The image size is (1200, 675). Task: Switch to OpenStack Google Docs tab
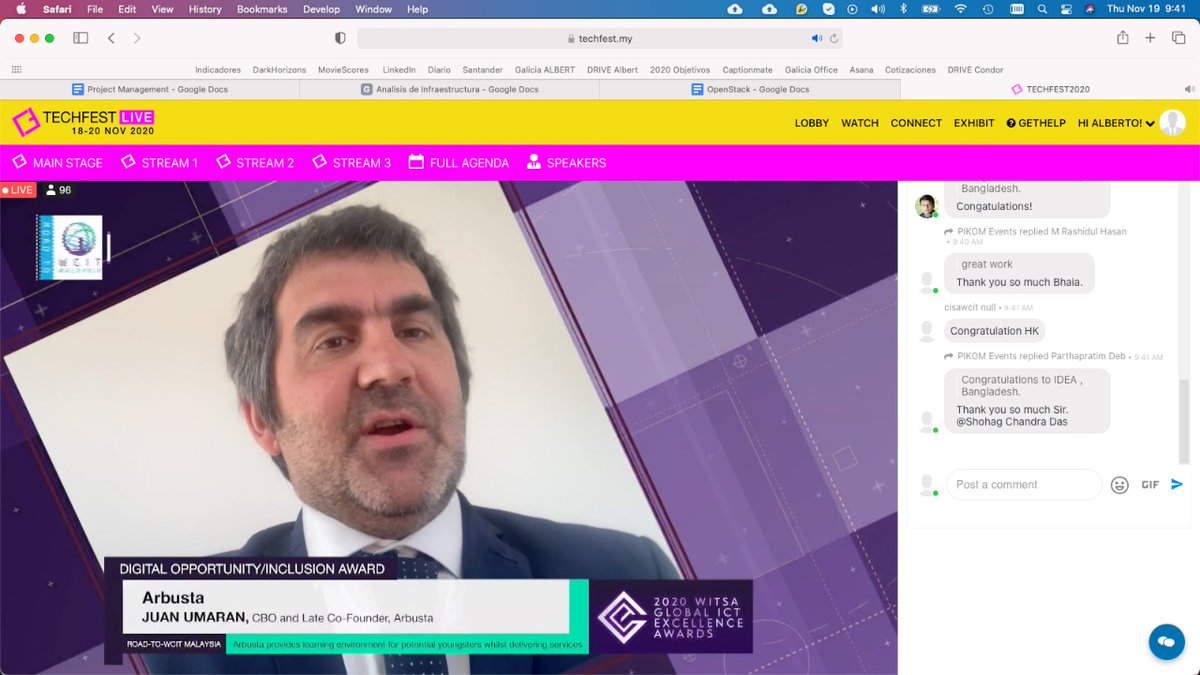[x=750, y=89]
